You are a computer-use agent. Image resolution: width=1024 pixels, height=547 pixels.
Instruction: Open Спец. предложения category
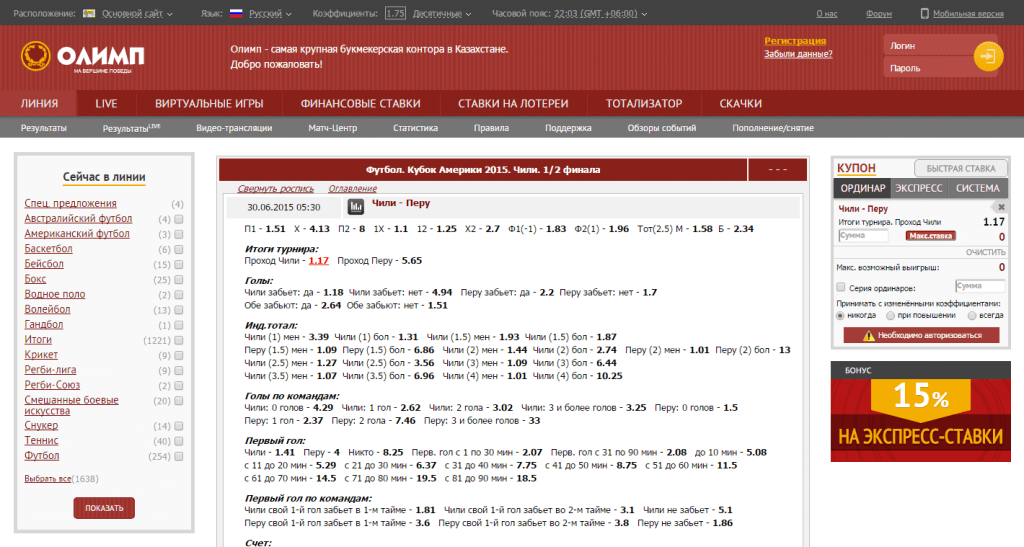tap(71, 204)
